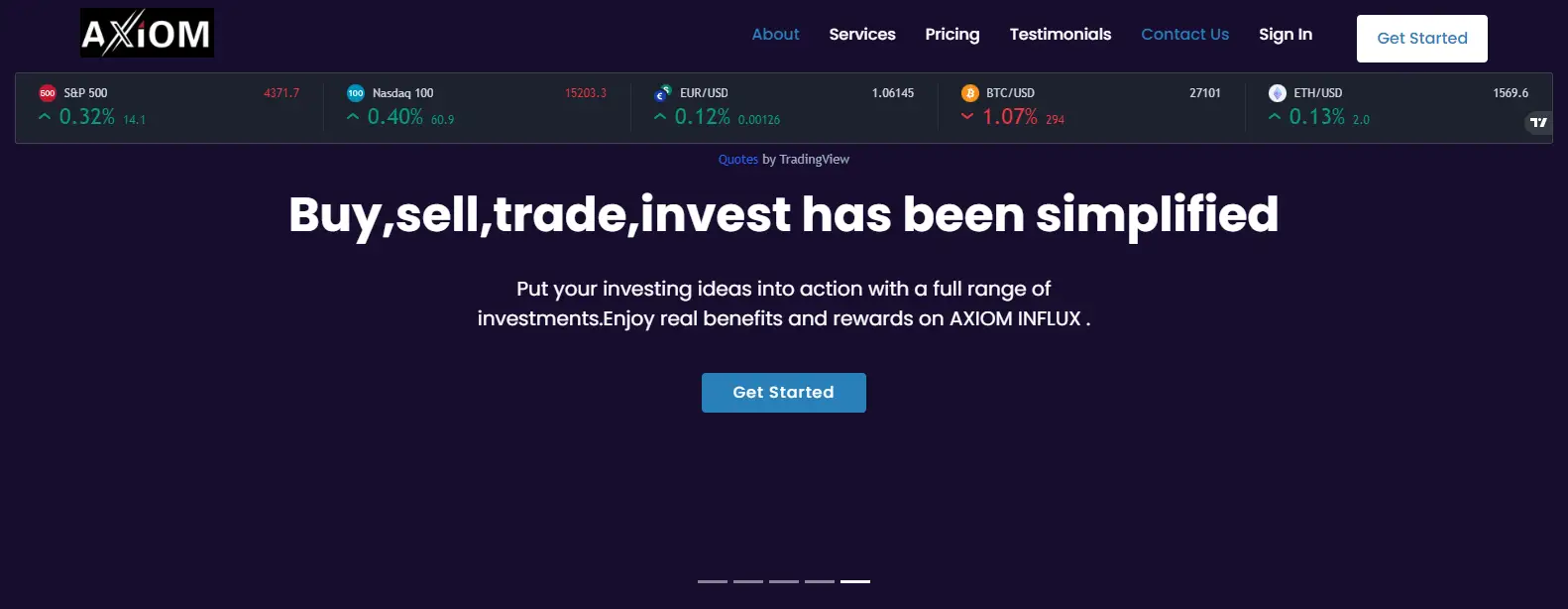Go to the About page
1568x609 pixels.
pos(775,34)
